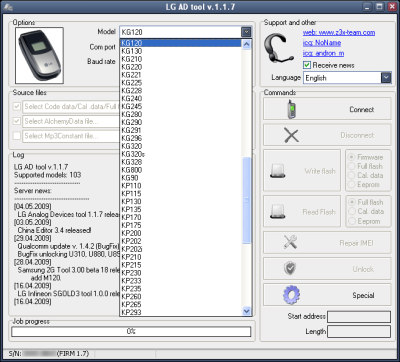Open the Language dropdown
Screen dimensions: 400x362
(x=386, y=78)
